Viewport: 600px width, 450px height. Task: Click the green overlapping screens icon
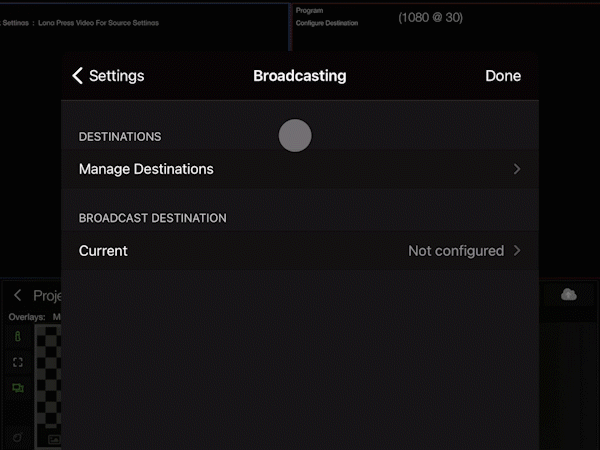coord(17,388)
